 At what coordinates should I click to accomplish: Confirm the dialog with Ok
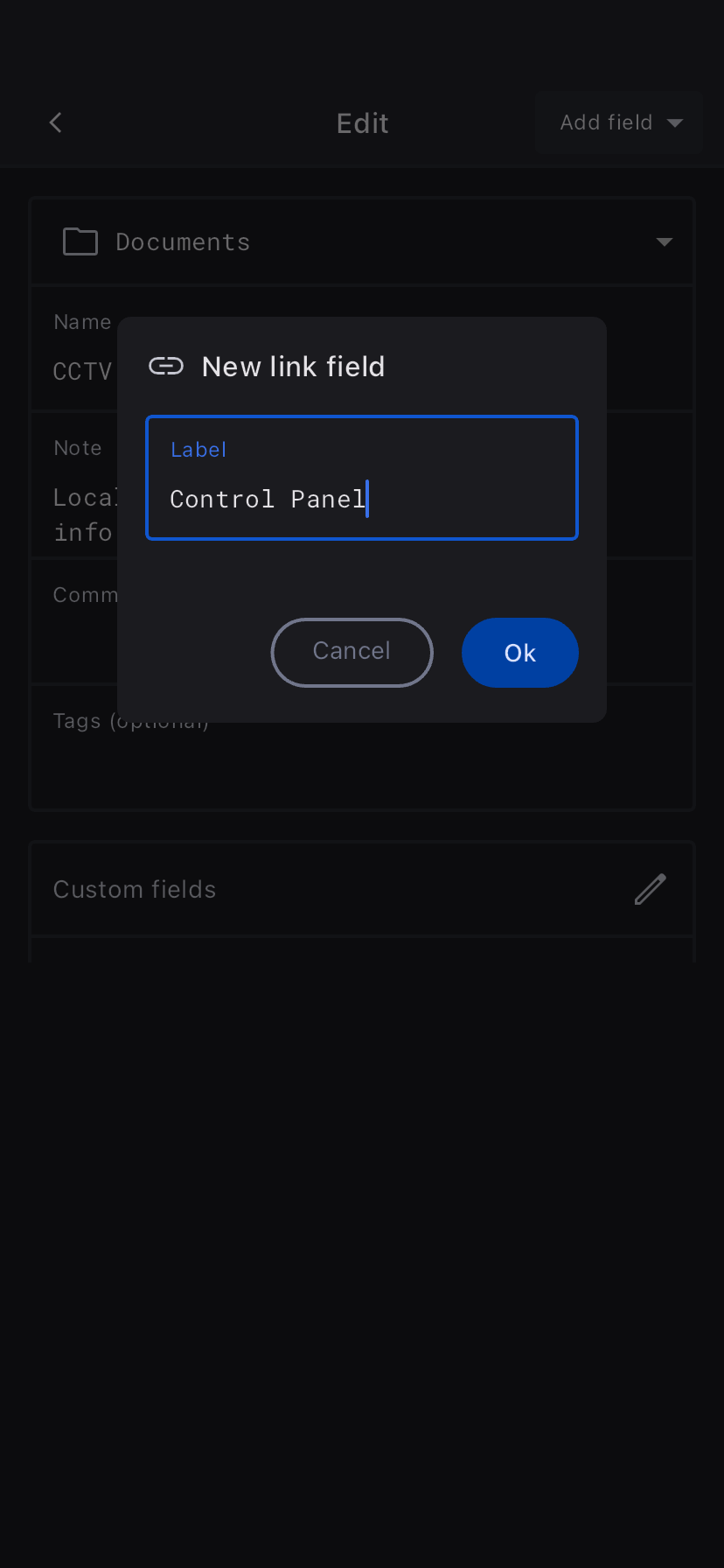[519, 653]
